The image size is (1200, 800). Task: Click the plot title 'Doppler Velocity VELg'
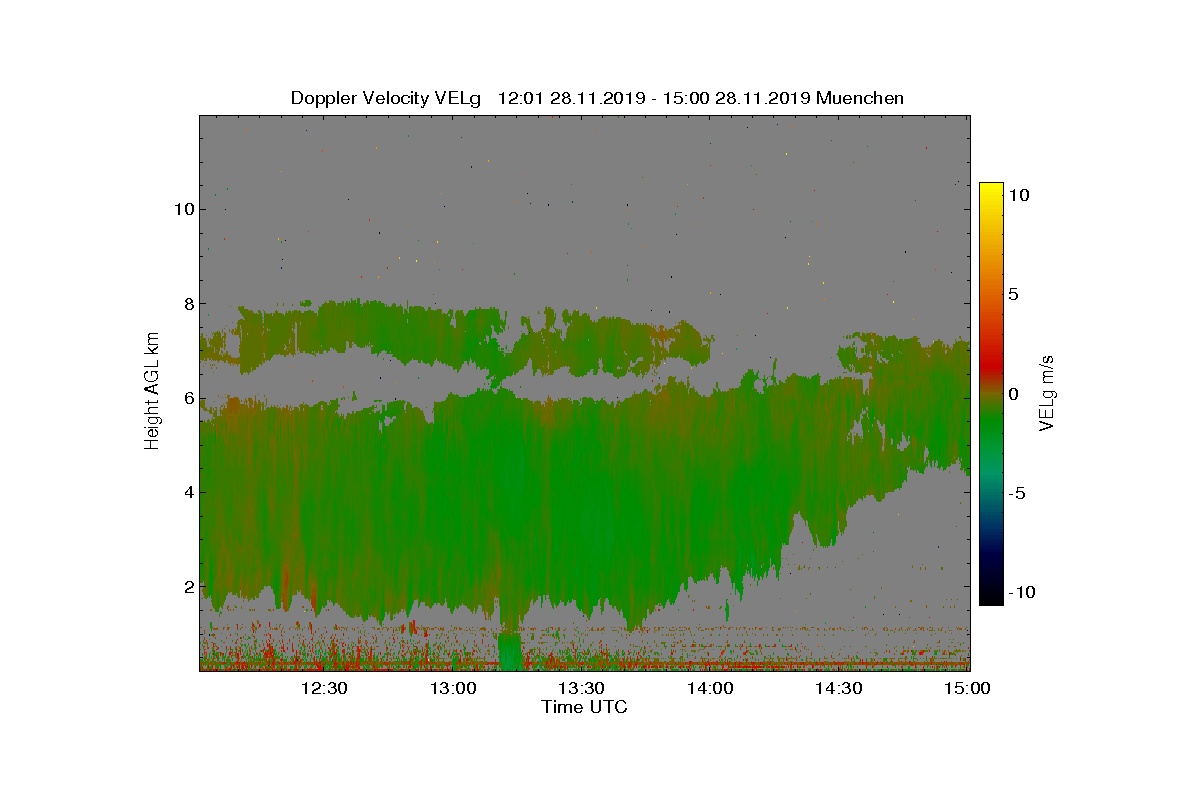pyautogui.click(x=385, y=98)
